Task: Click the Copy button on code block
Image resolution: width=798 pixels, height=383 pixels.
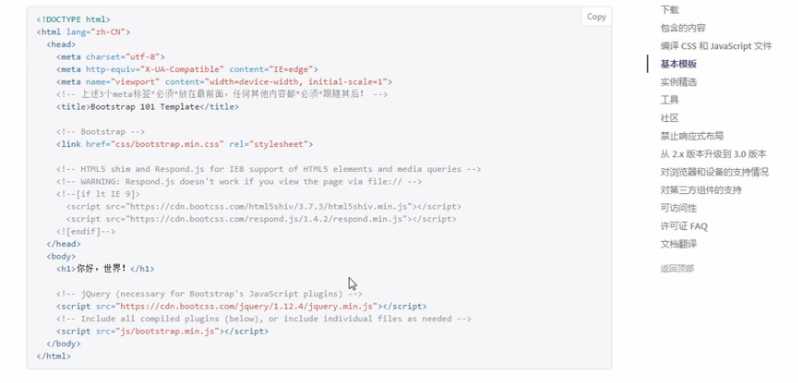Action: tap(596, 17)
